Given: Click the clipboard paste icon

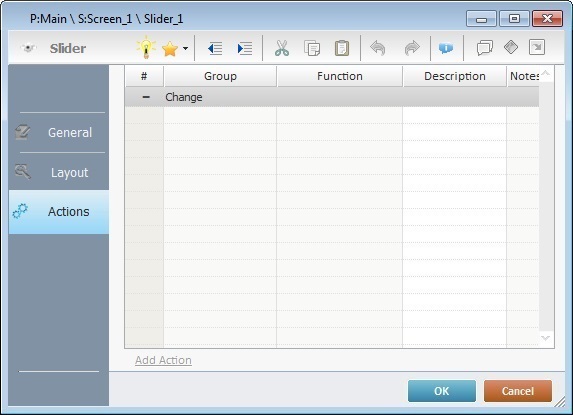Looking at the screenshot, I should pyautogui.click(x=342, y=48).
